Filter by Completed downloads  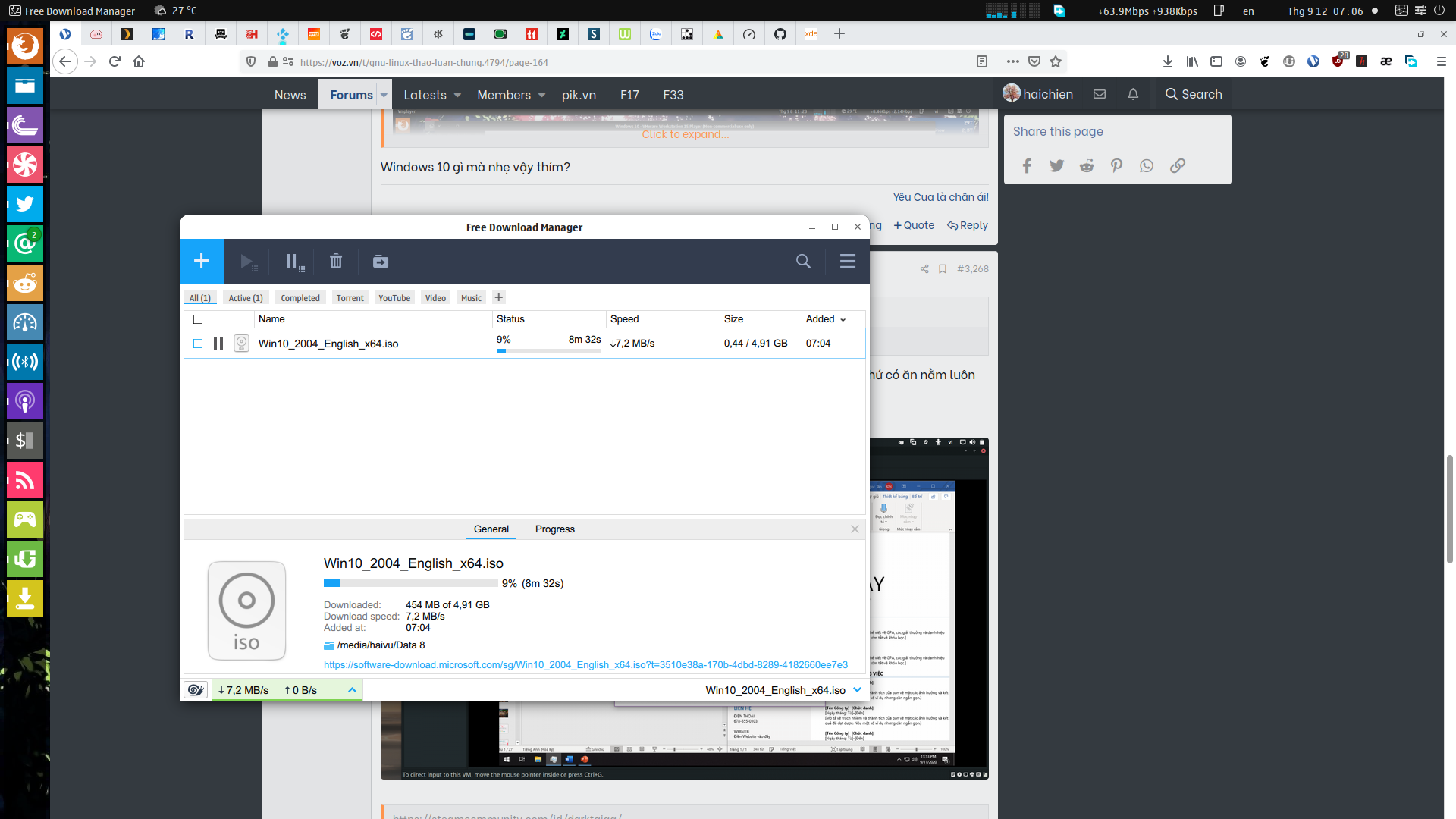point(300,298)
